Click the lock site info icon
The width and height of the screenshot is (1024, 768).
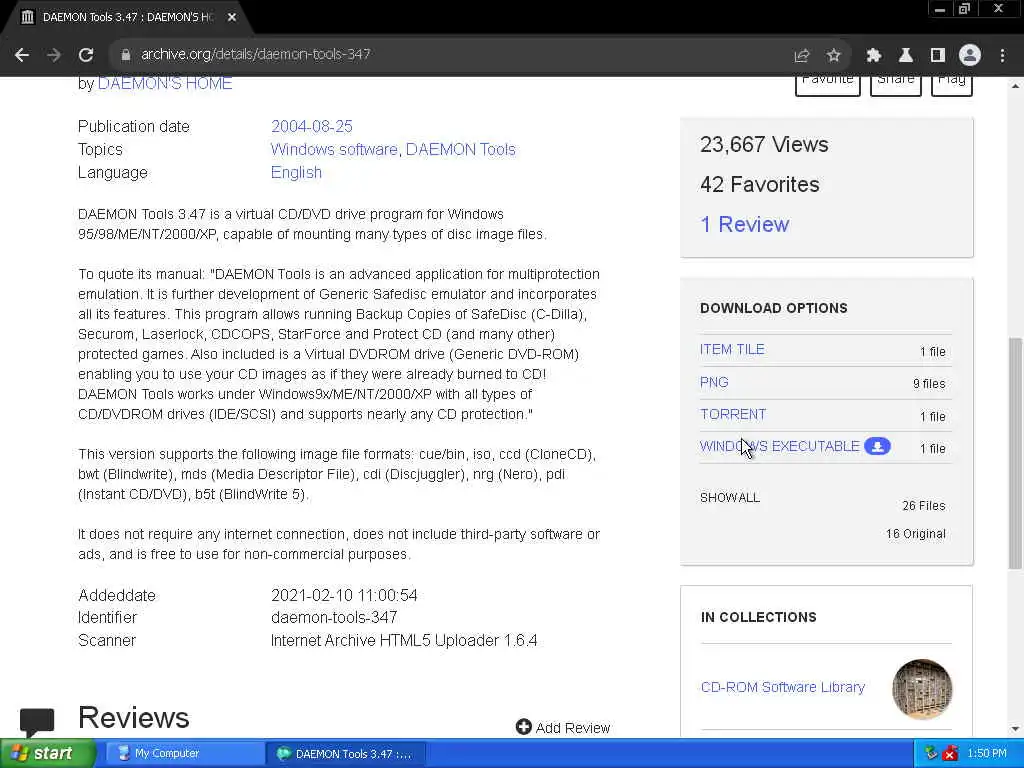(126, 55)
